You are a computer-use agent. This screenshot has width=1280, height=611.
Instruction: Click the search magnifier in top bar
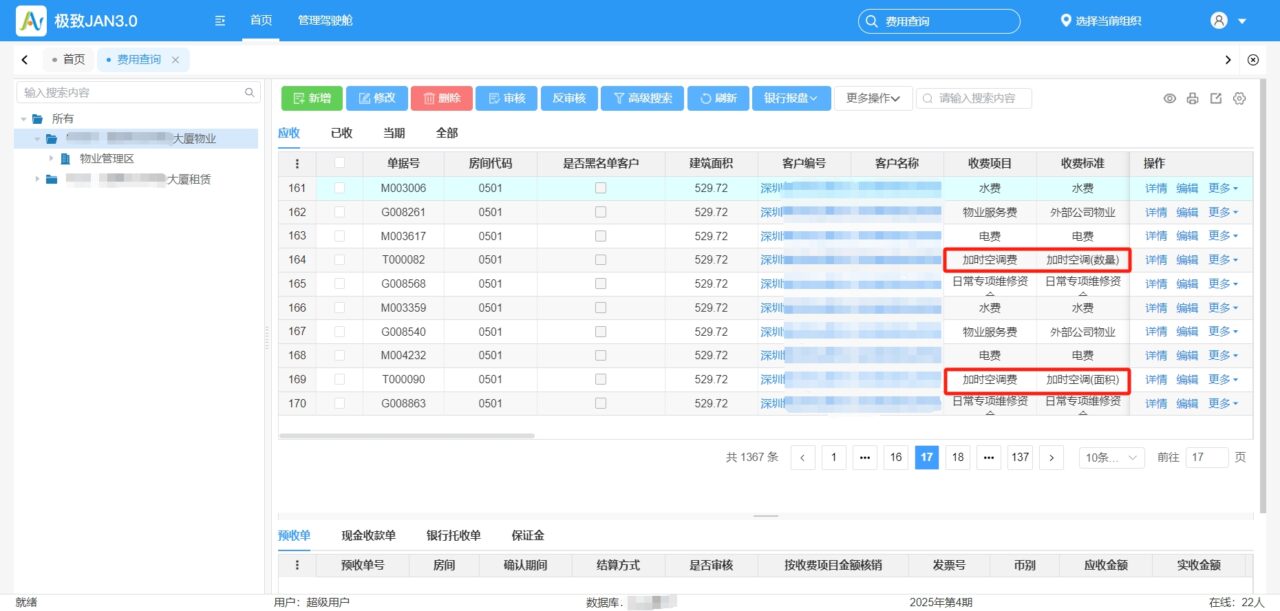pyautogui.click(x=872, y=21)
